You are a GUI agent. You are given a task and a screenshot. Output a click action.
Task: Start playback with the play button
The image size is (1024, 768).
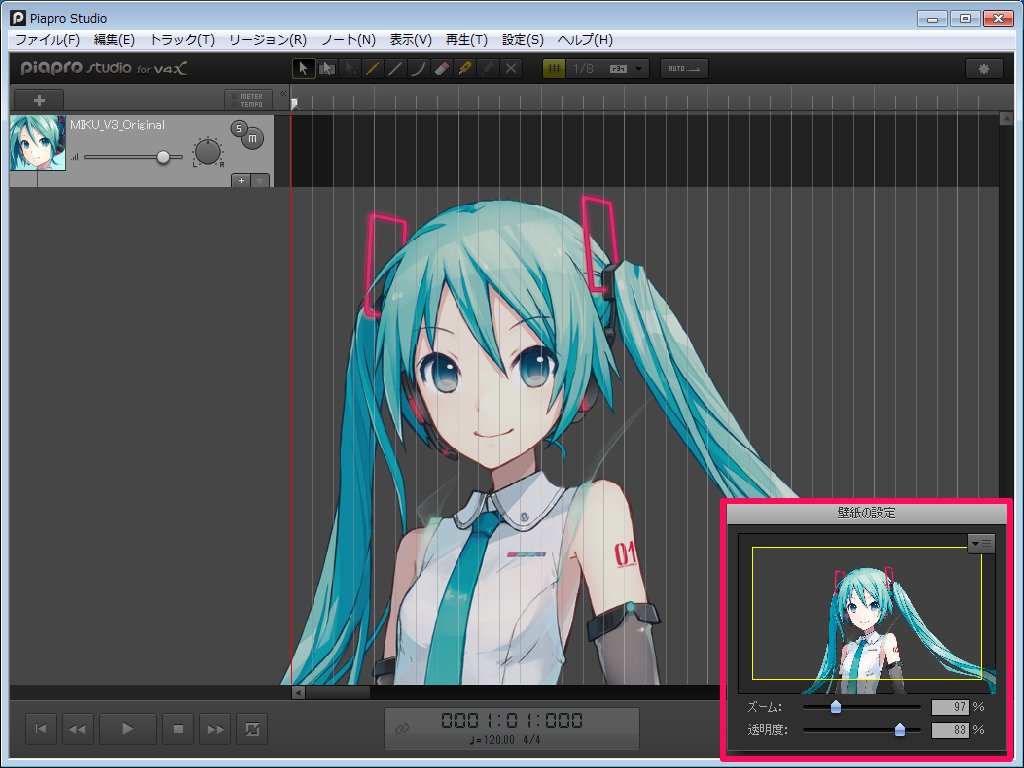pos(127,729)
